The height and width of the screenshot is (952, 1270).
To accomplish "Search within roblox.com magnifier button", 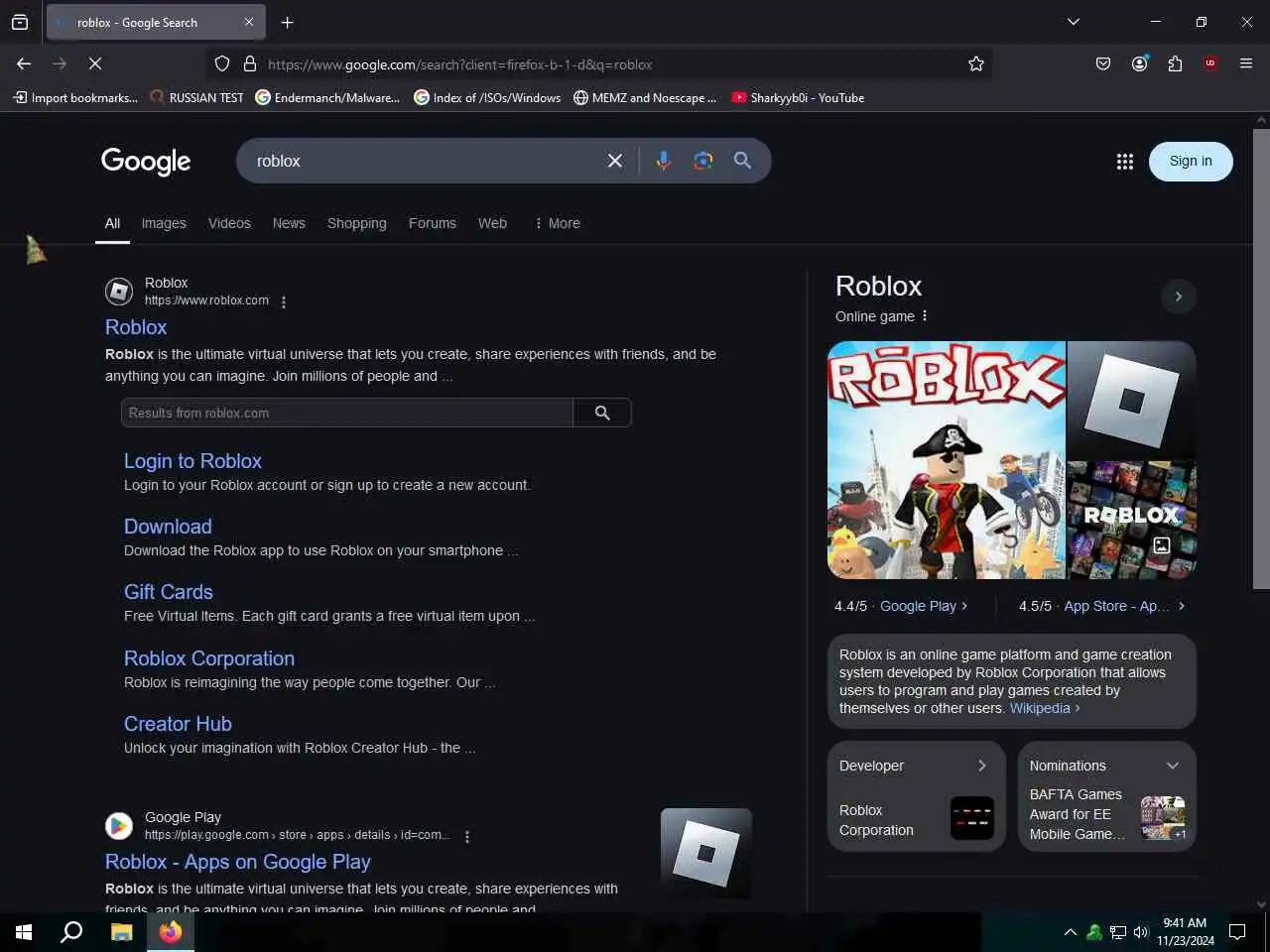I will pyautogui.click(x=602, y=413).
